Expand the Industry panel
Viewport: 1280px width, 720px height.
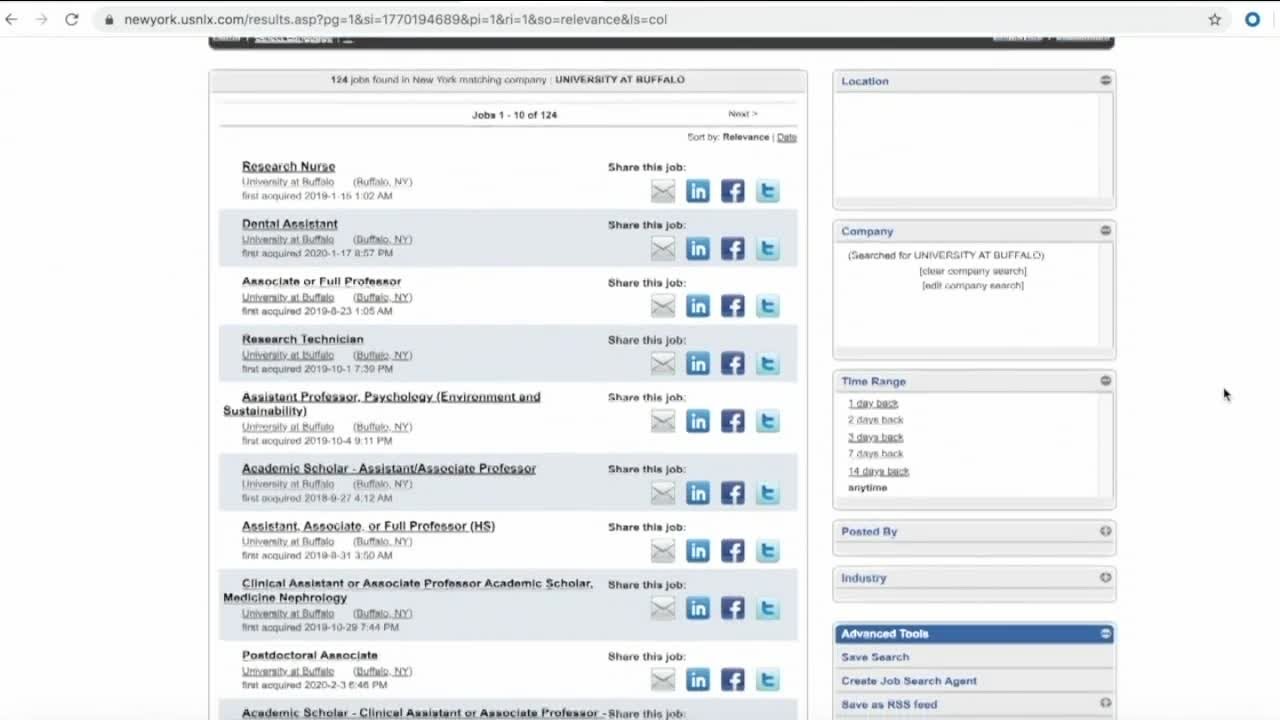coord(1105,577)
